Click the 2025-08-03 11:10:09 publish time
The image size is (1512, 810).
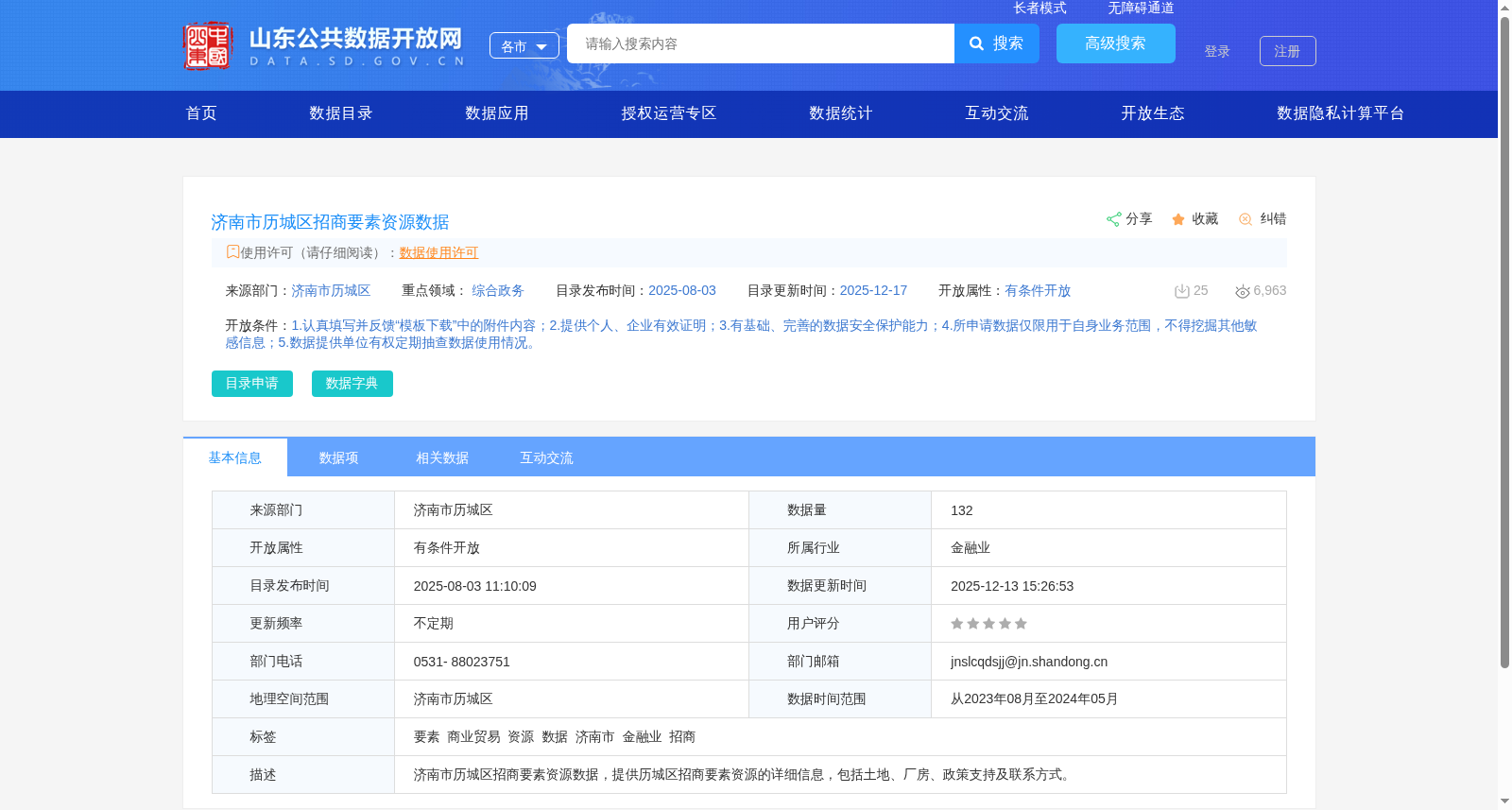pos(474,586)
